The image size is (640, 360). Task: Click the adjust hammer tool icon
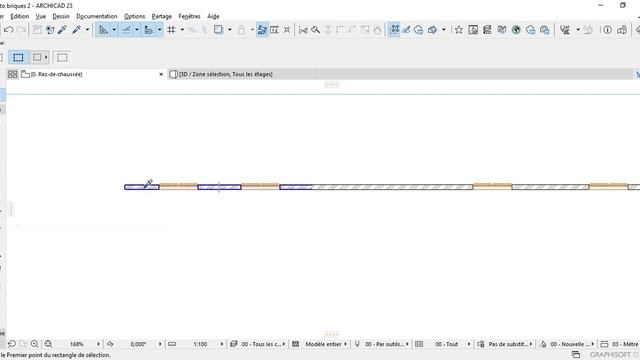tap(316, 30)
